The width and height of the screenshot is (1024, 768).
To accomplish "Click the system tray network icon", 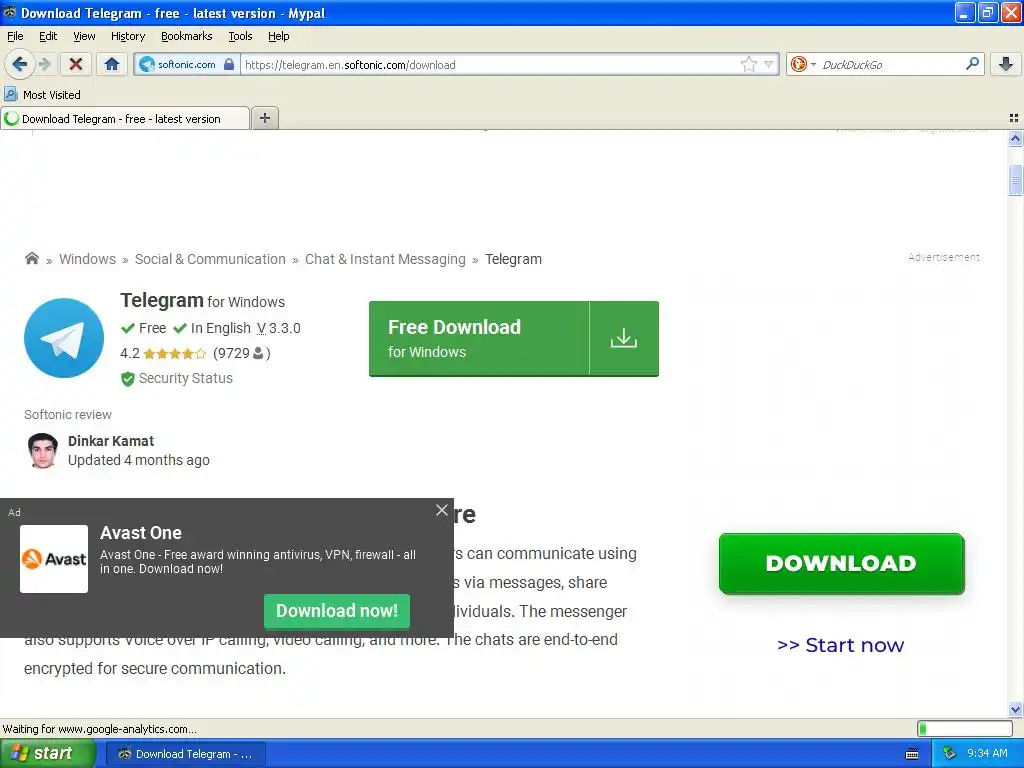I will (950, 754).
